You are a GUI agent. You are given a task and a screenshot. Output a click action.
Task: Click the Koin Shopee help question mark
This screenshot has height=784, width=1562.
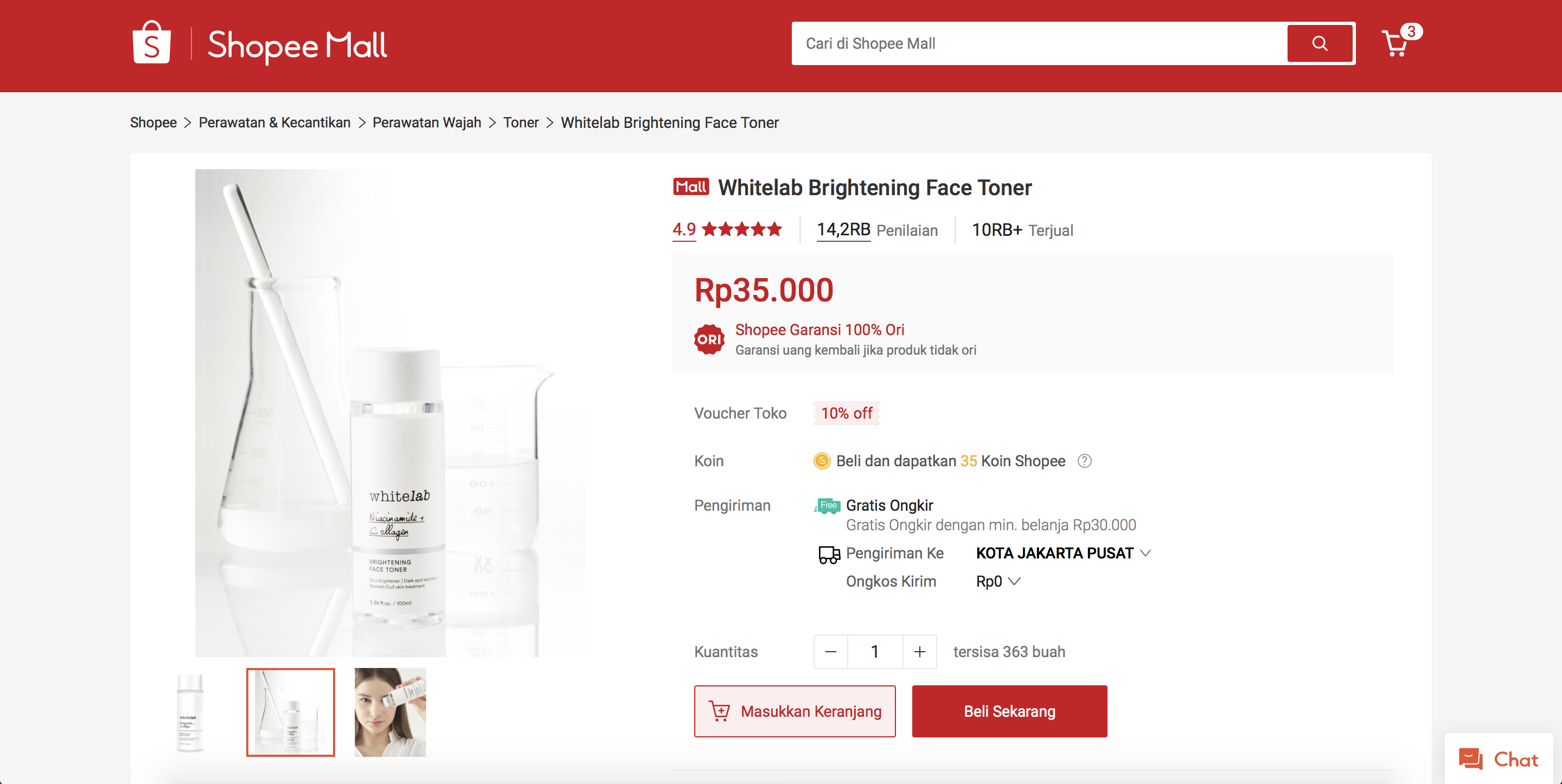point(1084,461)
